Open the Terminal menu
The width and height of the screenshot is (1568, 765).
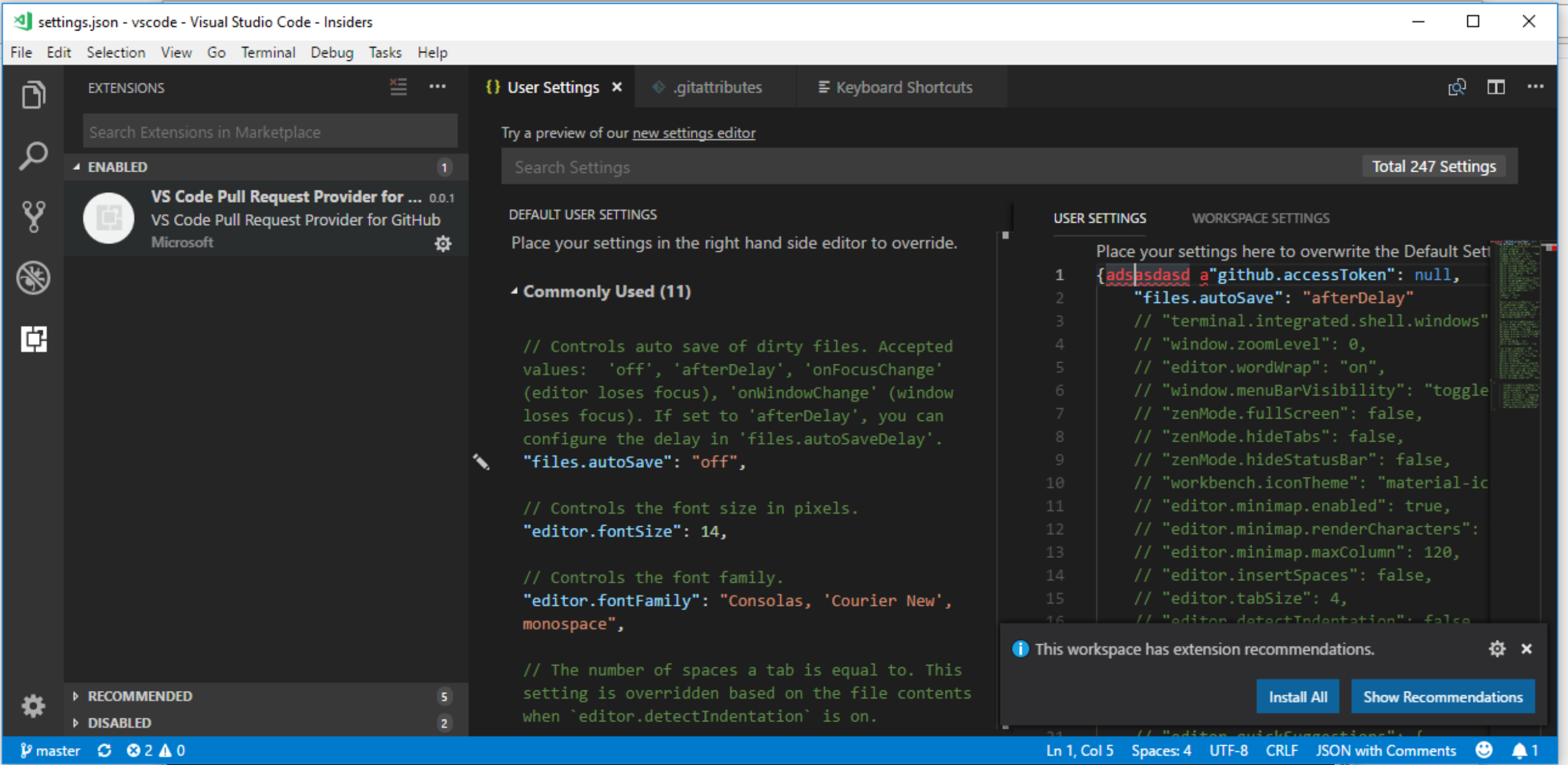coord(268,52)
